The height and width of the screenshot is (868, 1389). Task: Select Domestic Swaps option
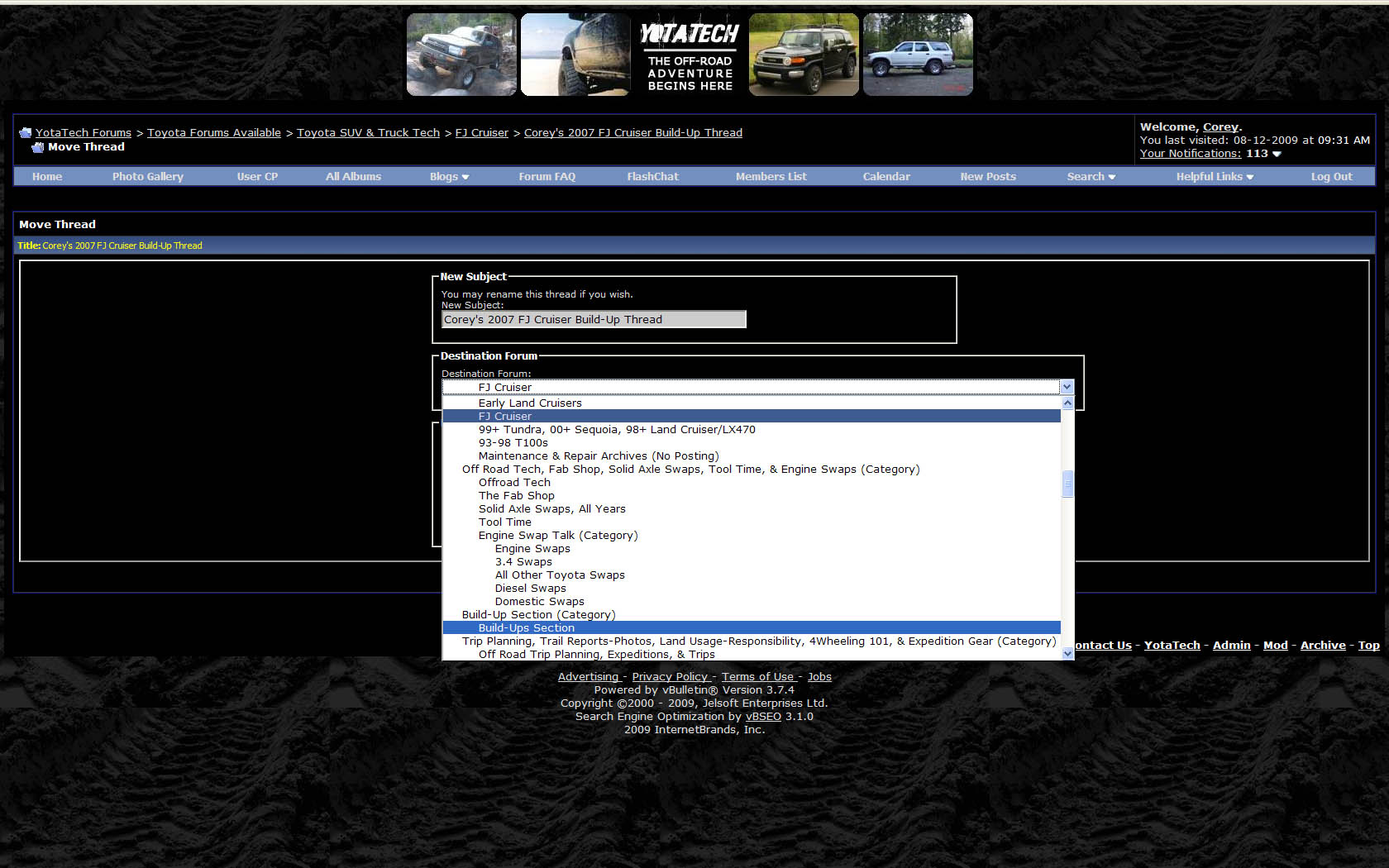752,602
